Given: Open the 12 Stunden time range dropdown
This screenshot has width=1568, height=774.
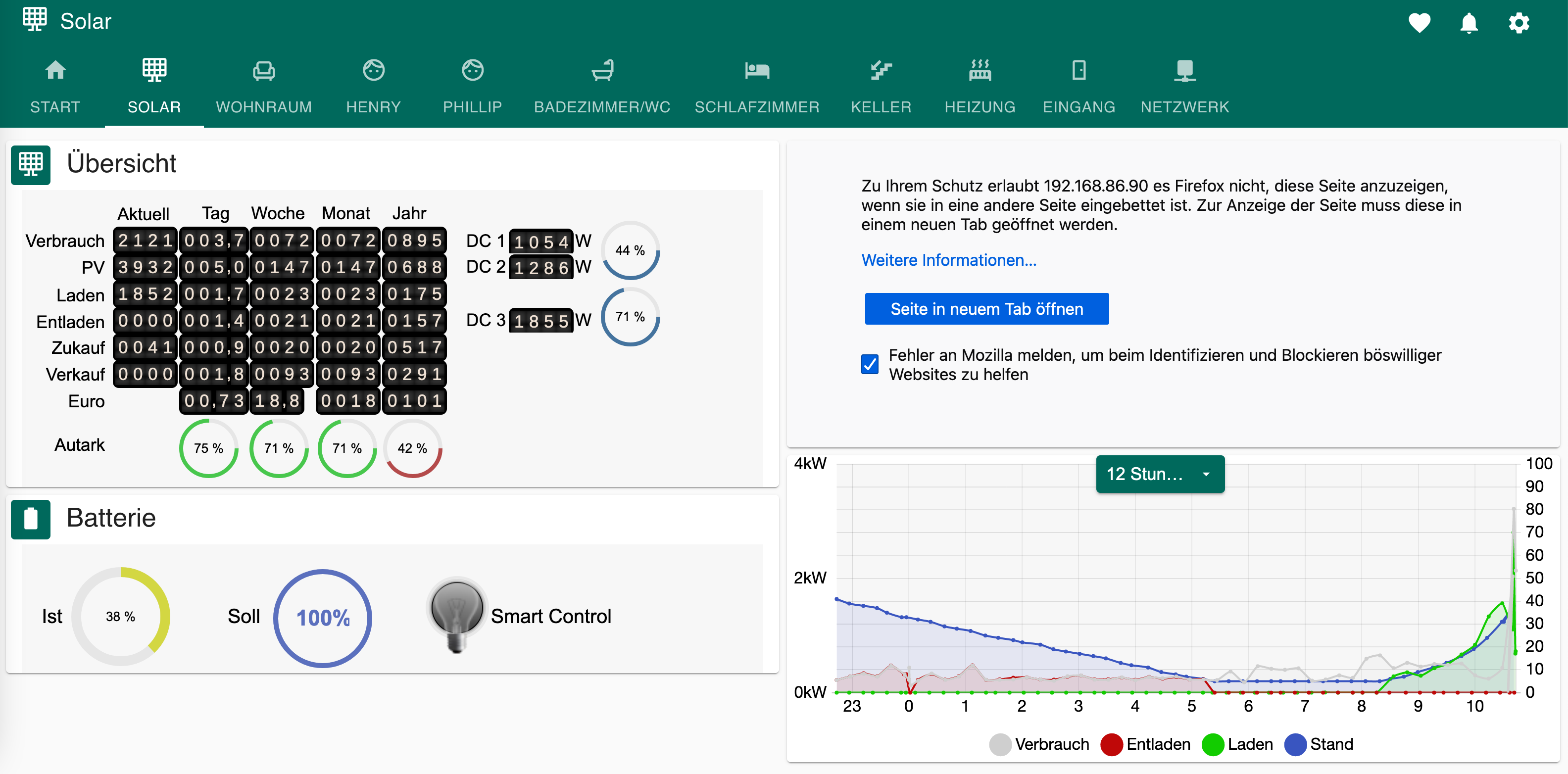Looking at the screenshot, I should tap(1160, 474).
